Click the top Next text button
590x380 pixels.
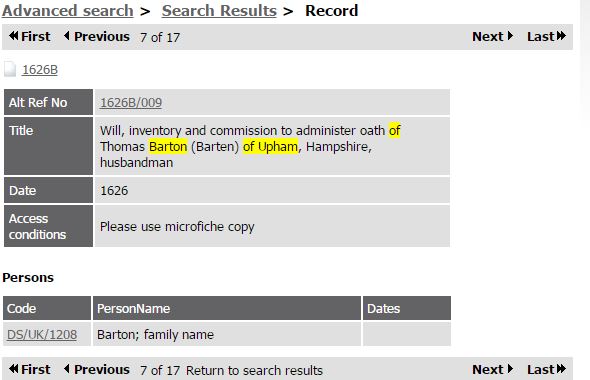488,36
